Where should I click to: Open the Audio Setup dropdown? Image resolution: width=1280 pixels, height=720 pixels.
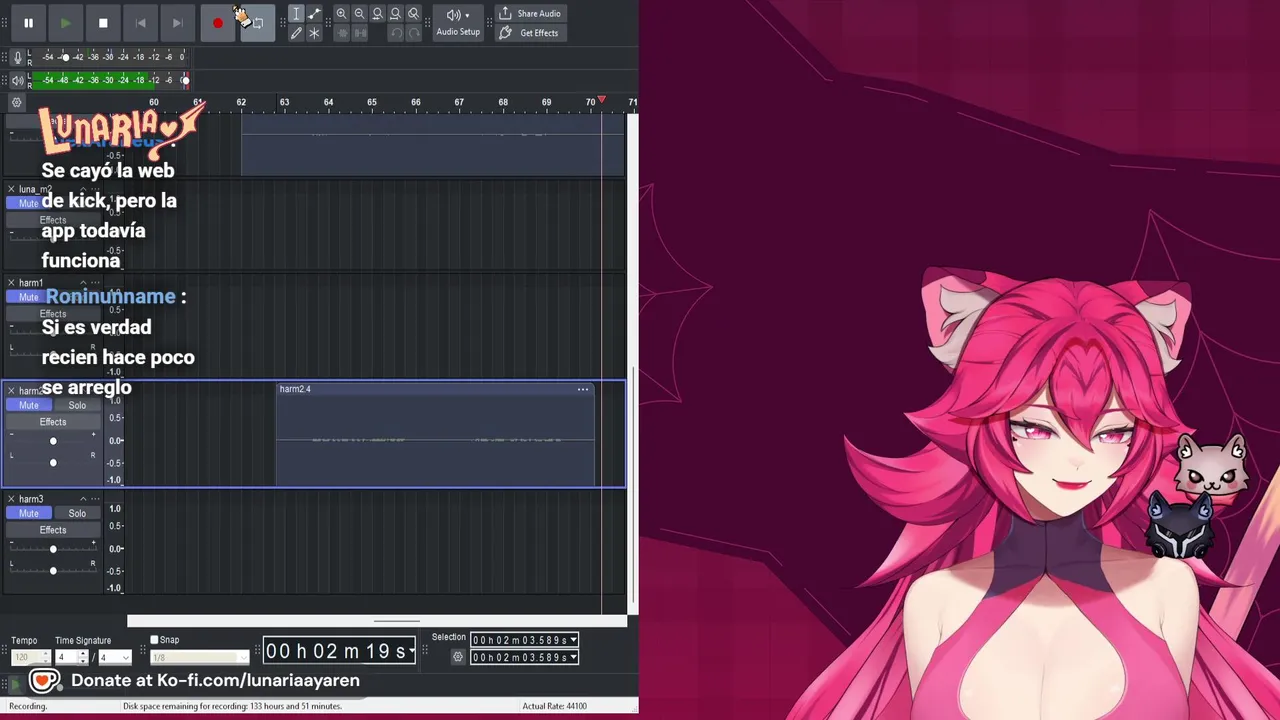[458, 22]
